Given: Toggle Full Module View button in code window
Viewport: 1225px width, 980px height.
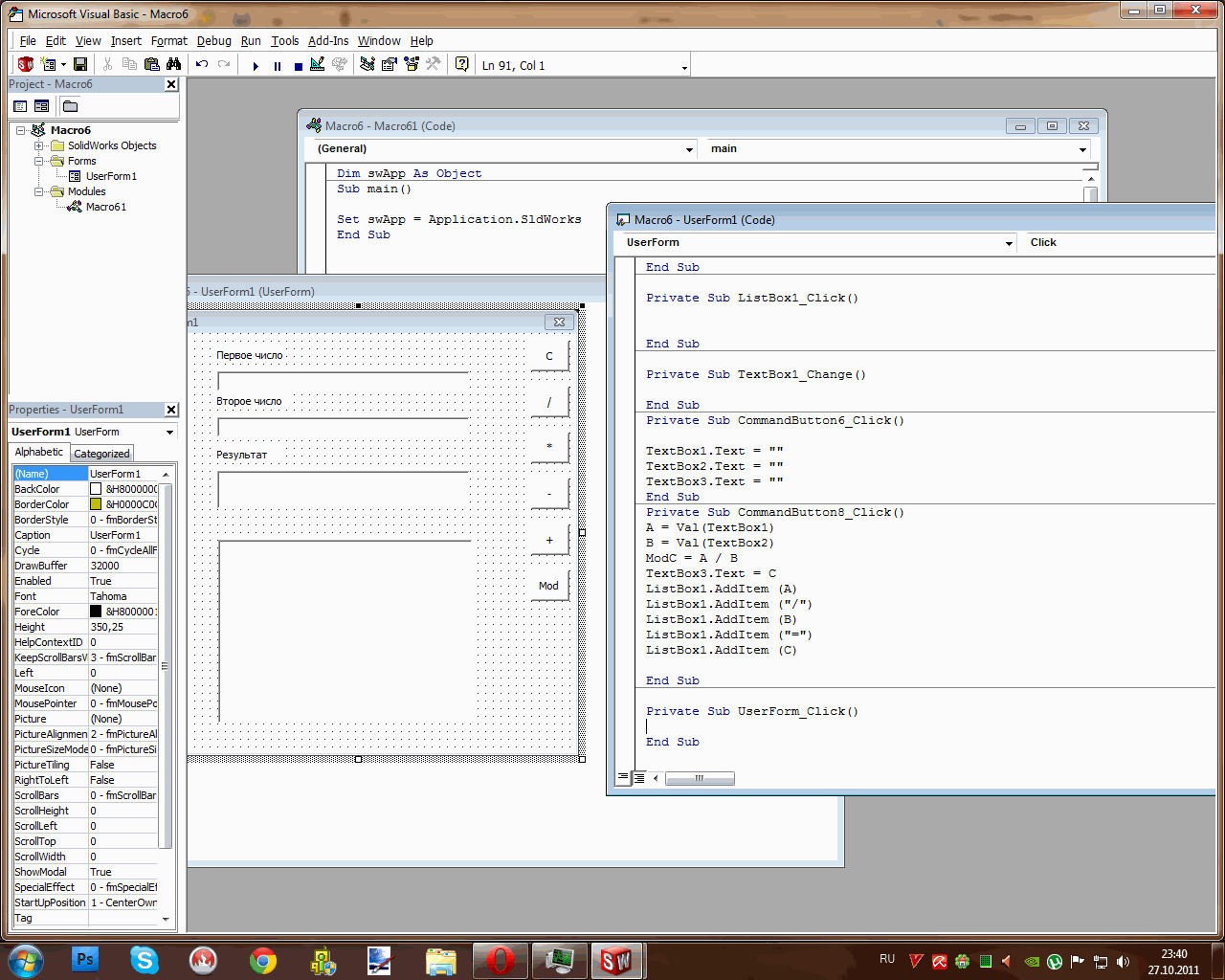Looking at the screenshot, I should (x=639, y=778).
